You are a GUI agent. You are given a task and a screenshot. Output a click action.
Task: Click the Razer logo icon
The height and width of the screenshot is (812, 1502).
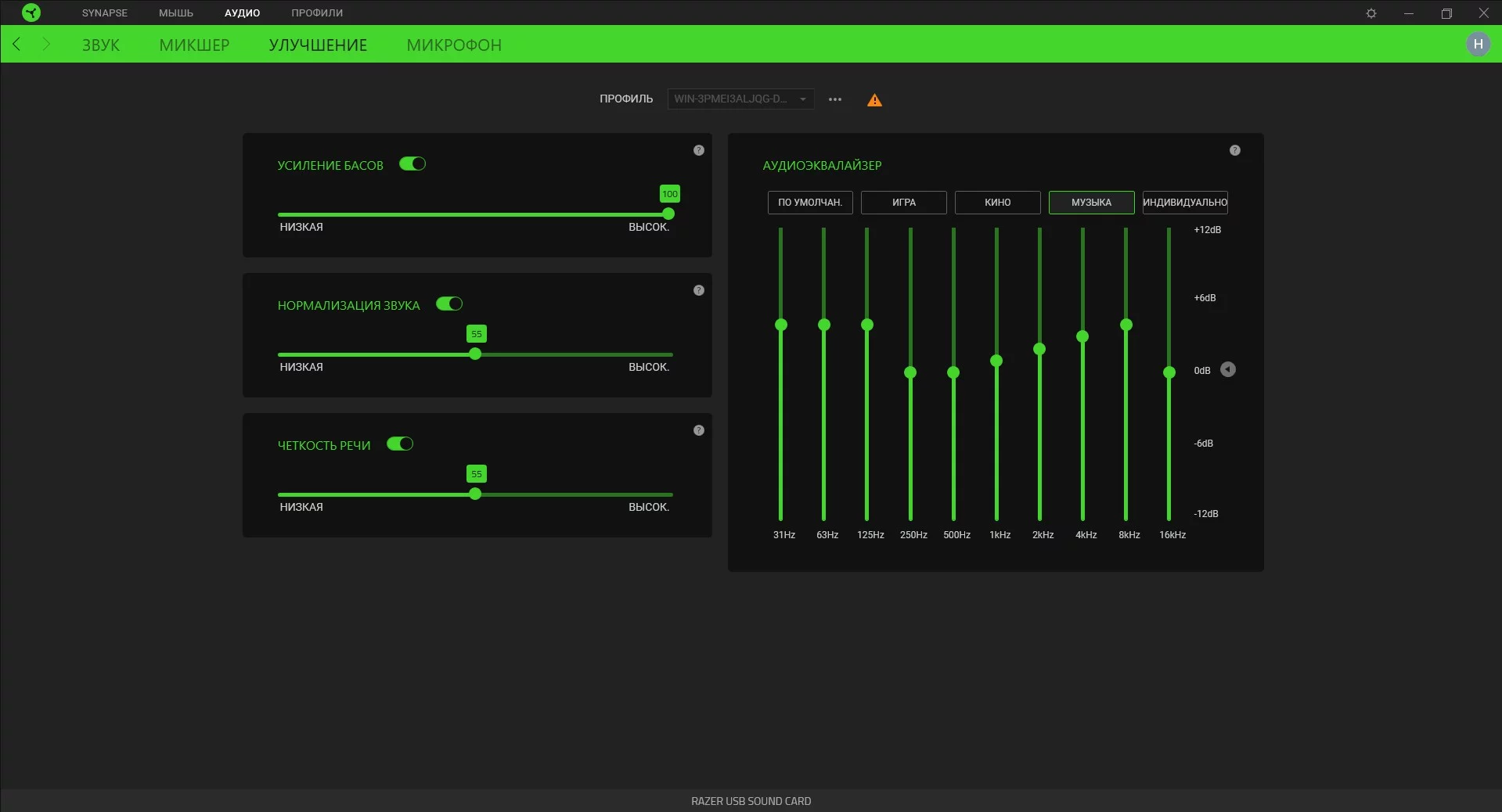(x=31, y=13)
